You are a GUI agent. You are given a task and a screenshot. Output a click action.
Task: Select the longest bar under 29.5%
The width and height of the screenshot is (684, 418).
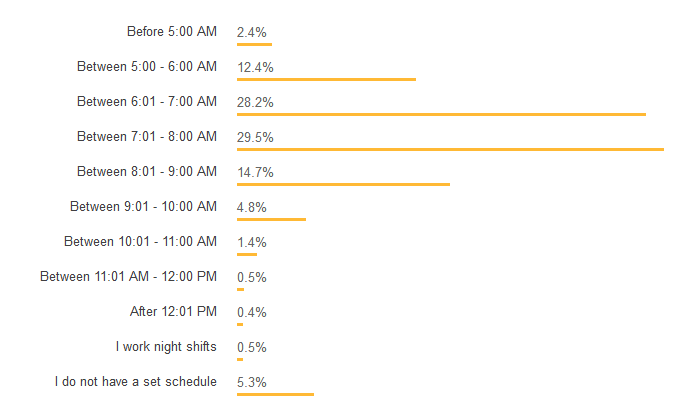pos(450,149)
